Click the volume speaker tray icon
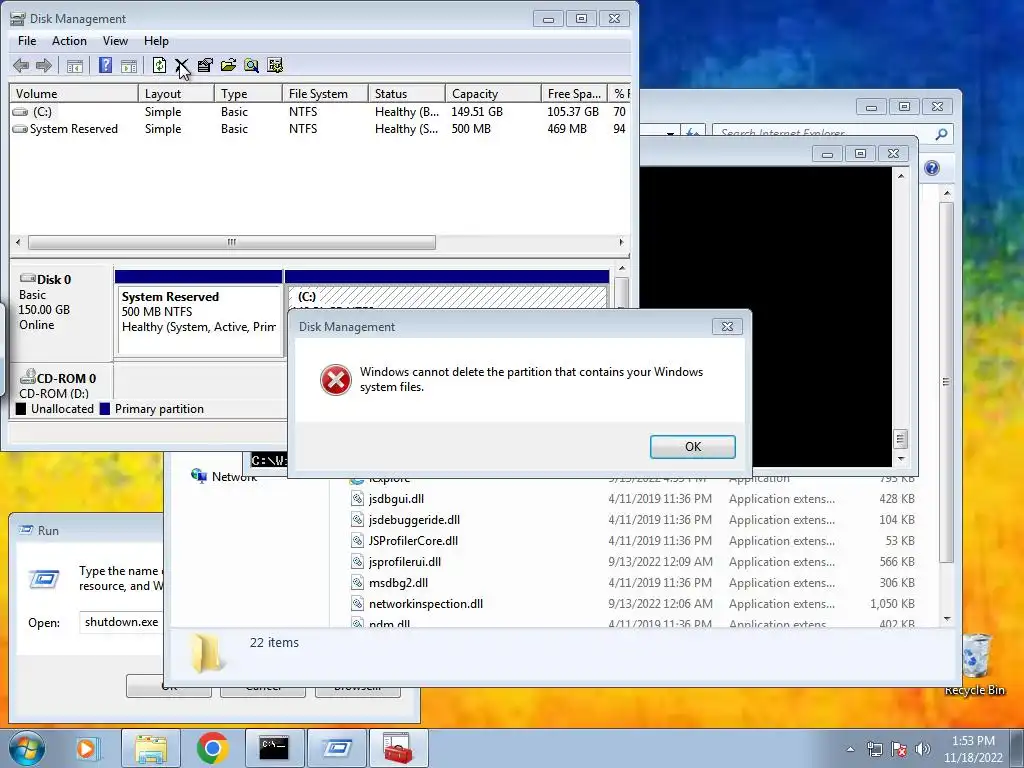Screen dimensions: 1024x768 tap(922, 749)
